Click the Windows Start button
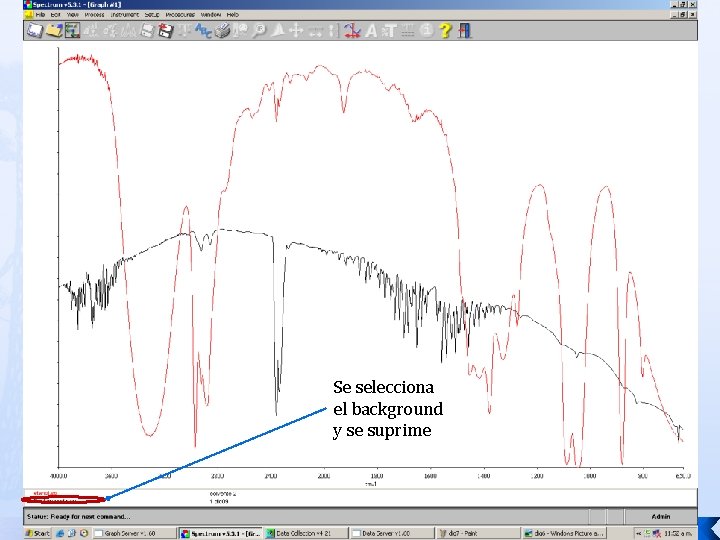Viewport: 720px width, 540px height. [38, 534]
